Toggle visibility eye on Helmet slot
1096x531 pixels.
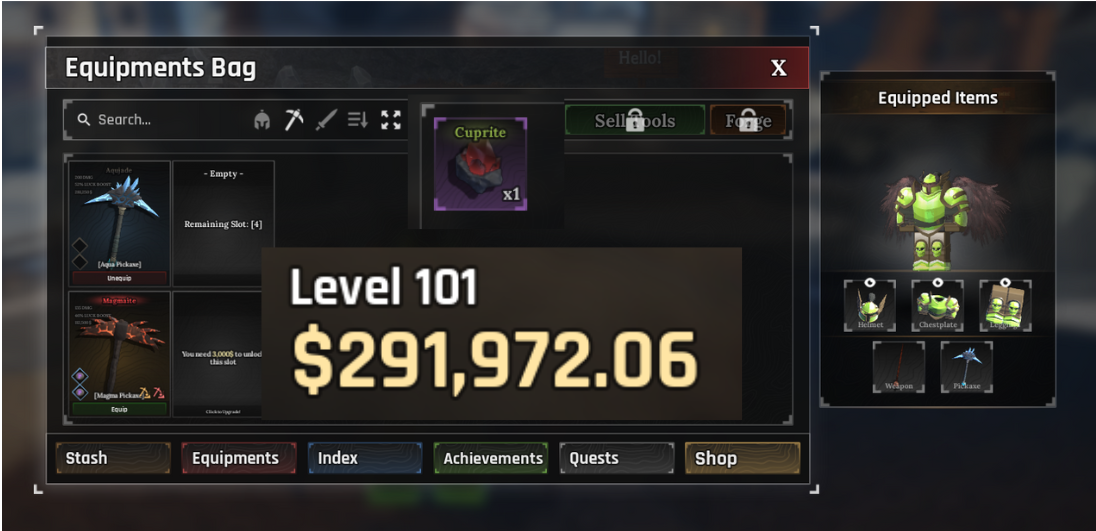870,282
